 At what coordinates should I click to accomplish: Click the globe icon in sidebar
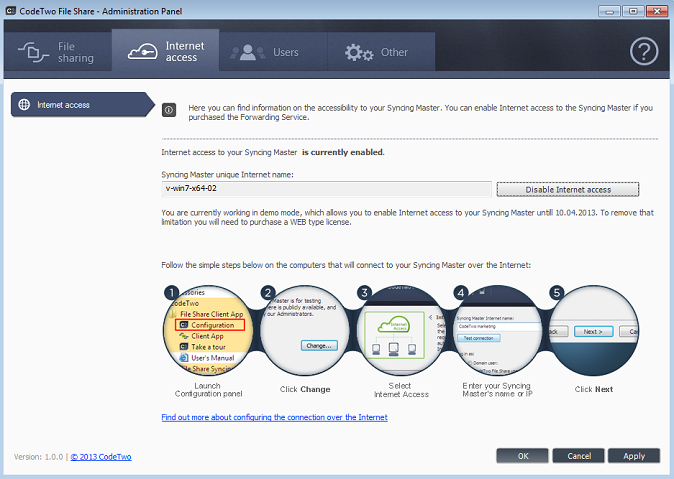tap(24, 104)
